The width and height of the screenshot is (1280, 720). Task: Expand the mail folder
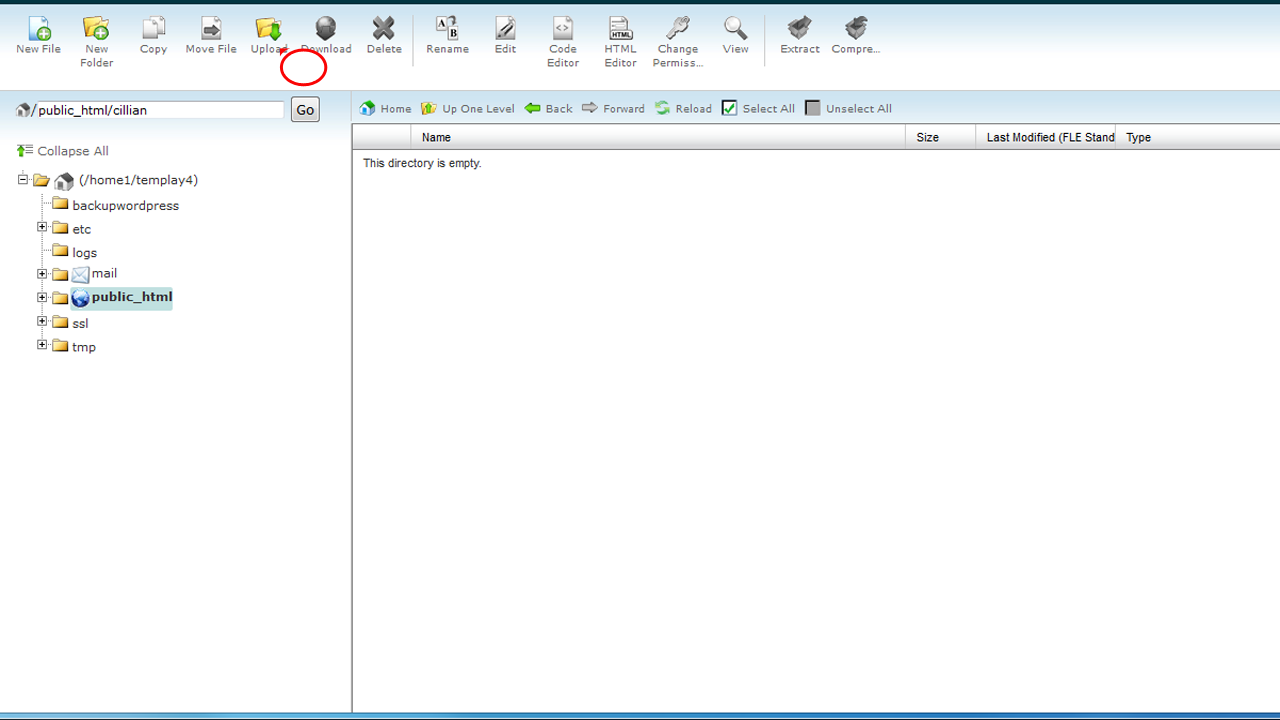[42, 274]
